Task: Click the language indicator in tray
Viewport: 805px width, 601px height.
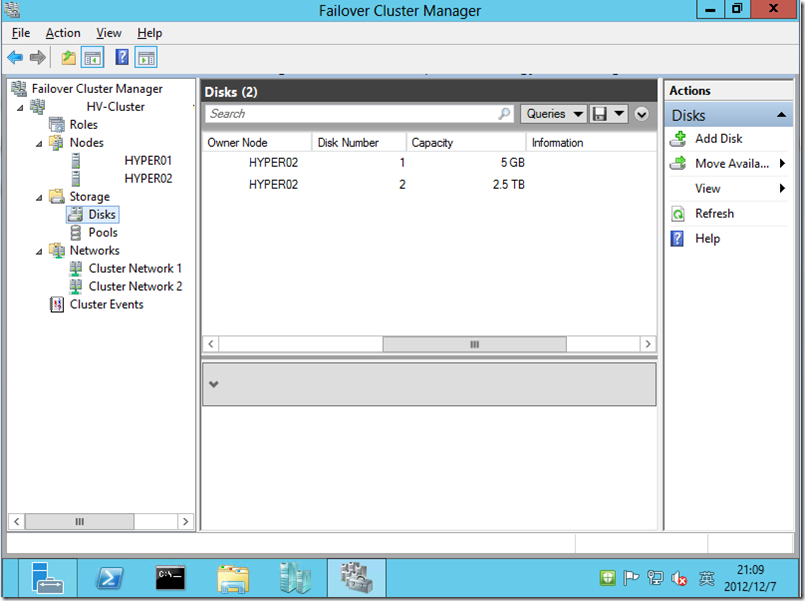Action: [x=706, y=578]
